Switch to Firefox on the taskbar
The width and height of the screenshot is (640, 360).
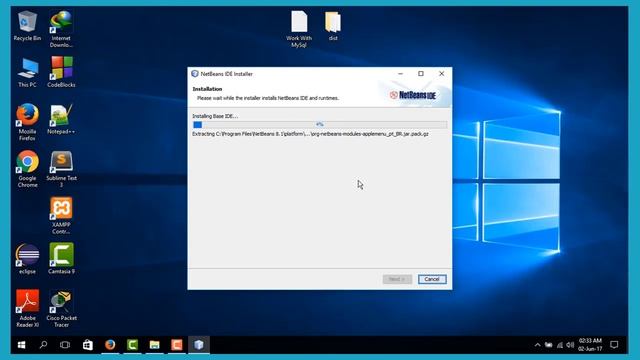pyautogui.click(x=110, y=345)
